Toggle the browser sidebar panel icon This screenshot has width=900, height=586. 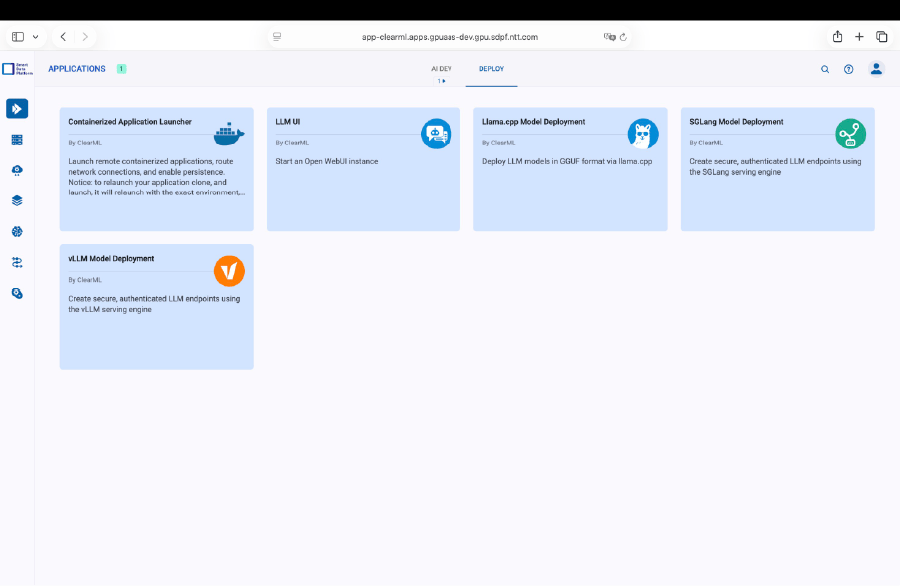tap(18, 37)
